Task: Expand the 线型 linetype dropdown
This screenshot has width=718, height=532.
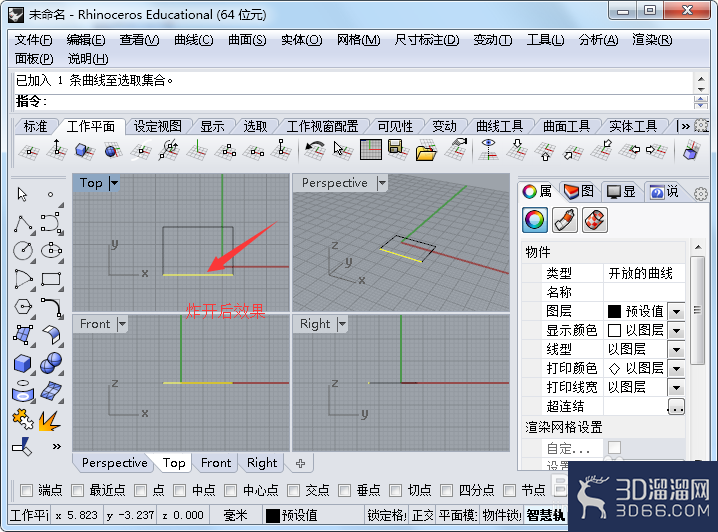Action: (x=676, y=350)
